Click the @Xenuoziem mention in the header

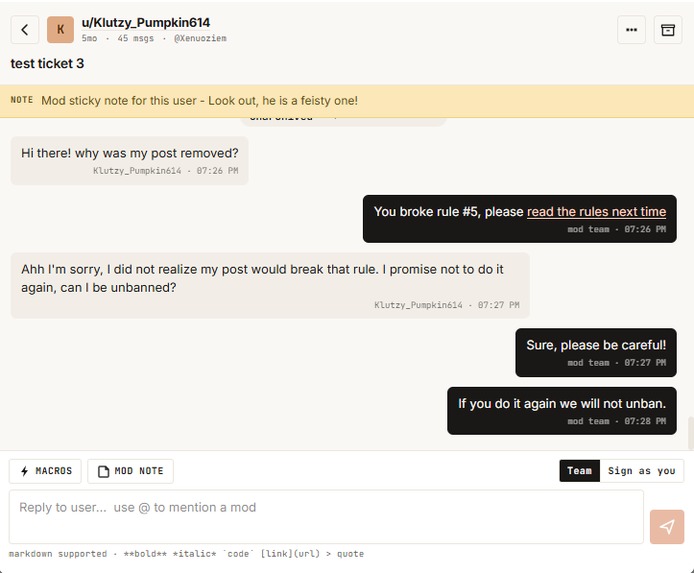pyautogui.click(x=200, y=38)
